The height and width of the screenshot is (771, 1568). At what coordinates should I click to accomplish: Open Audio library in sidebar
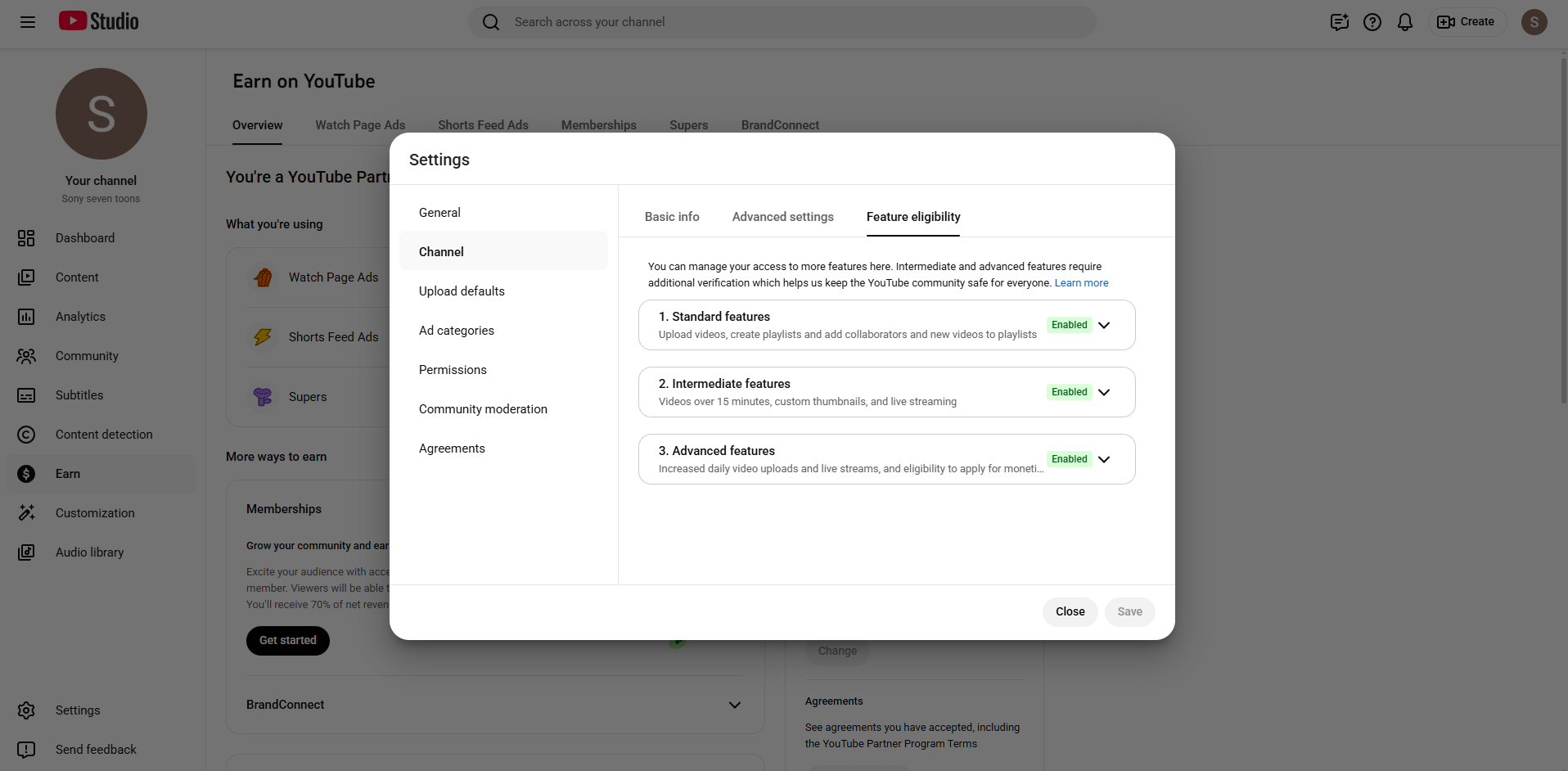pyautogui.click(x=89, y=552)
